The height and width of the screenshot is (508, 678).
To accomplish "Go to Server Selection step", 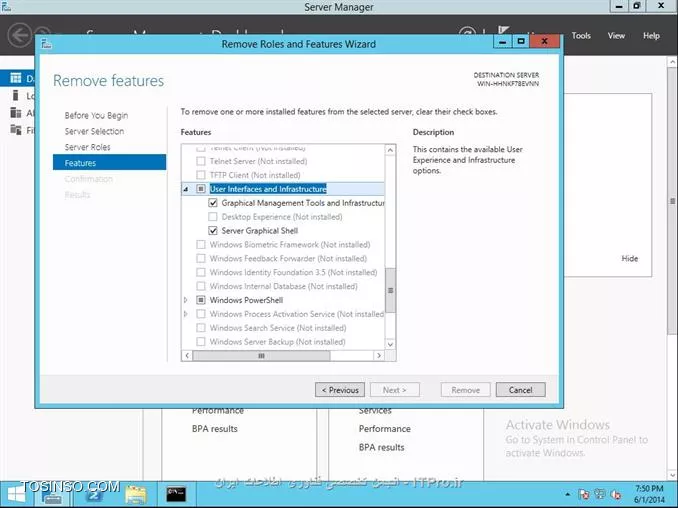I will pos(94,131).
